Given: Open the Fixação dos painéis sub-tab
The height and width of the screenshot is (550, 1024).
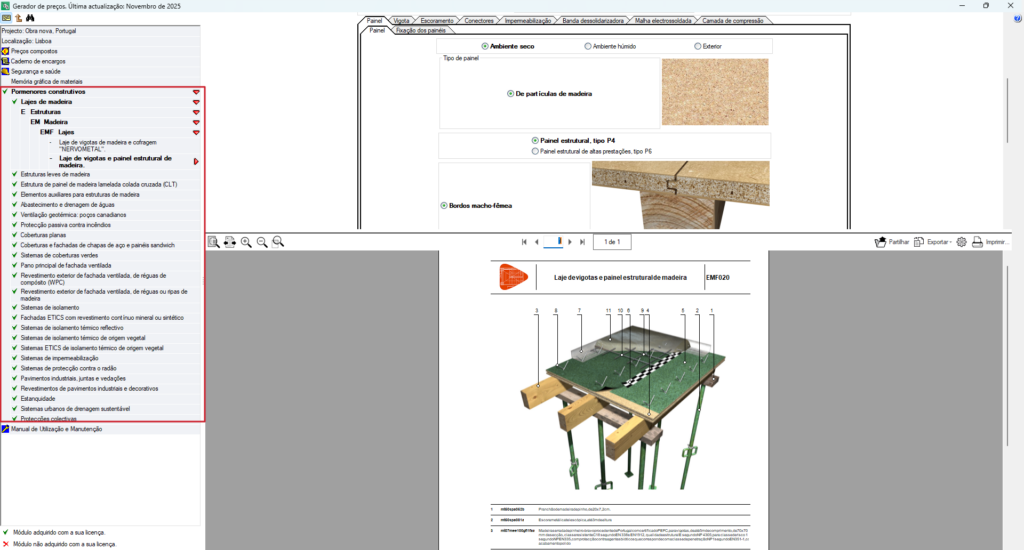Looking at the screenshot, I should 421,31.
